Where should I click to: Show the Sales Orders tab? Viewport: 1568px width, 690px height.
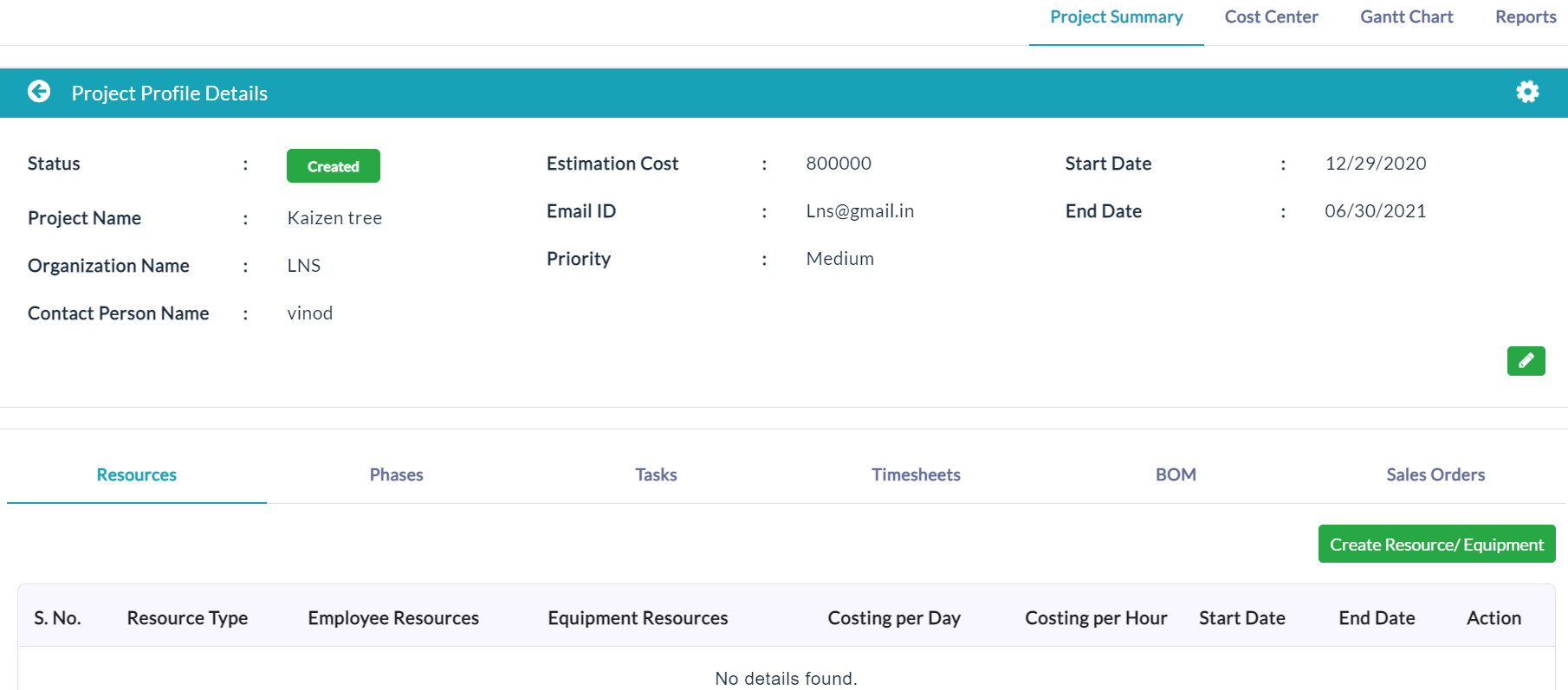[1435, 474]
